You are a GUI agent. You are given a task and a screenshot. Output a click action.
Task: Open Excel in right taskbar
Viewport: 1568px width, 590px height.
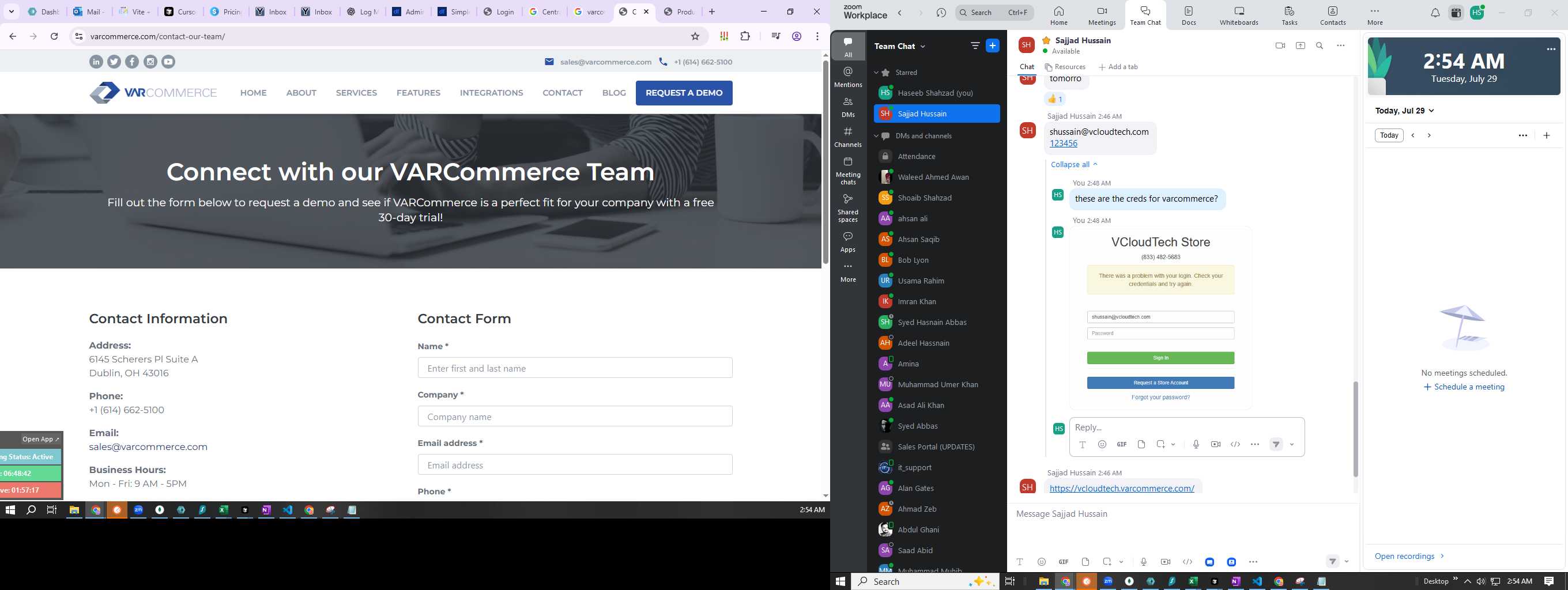point(1193,581)
